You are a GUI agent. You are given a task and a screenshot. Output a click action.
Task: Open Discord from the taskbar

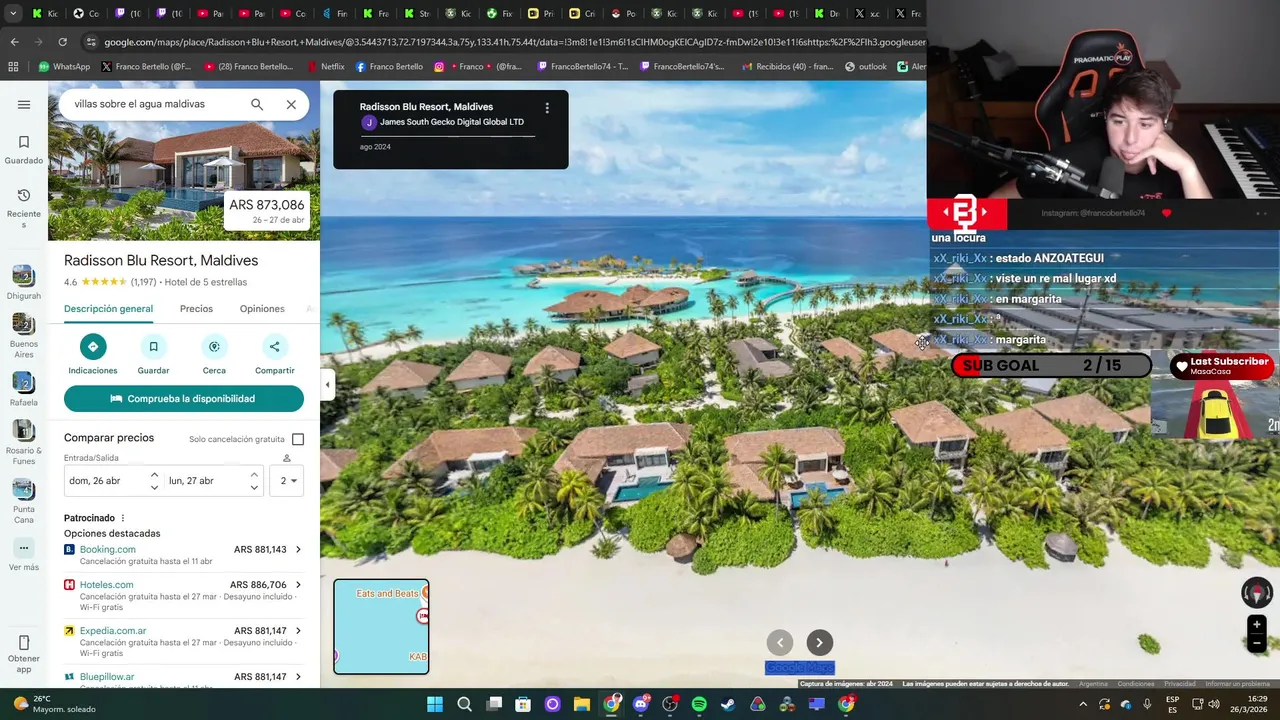click(641, 704)
